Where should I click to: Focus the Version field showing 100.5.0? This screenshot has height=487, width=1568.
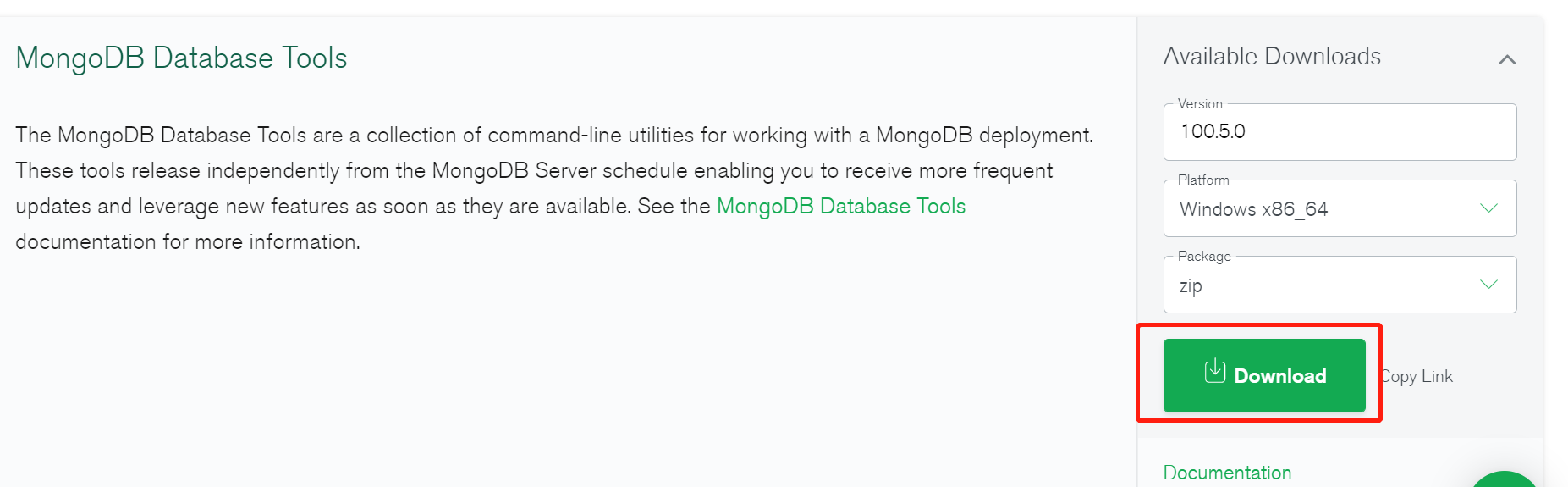(x=1340, y=132)
